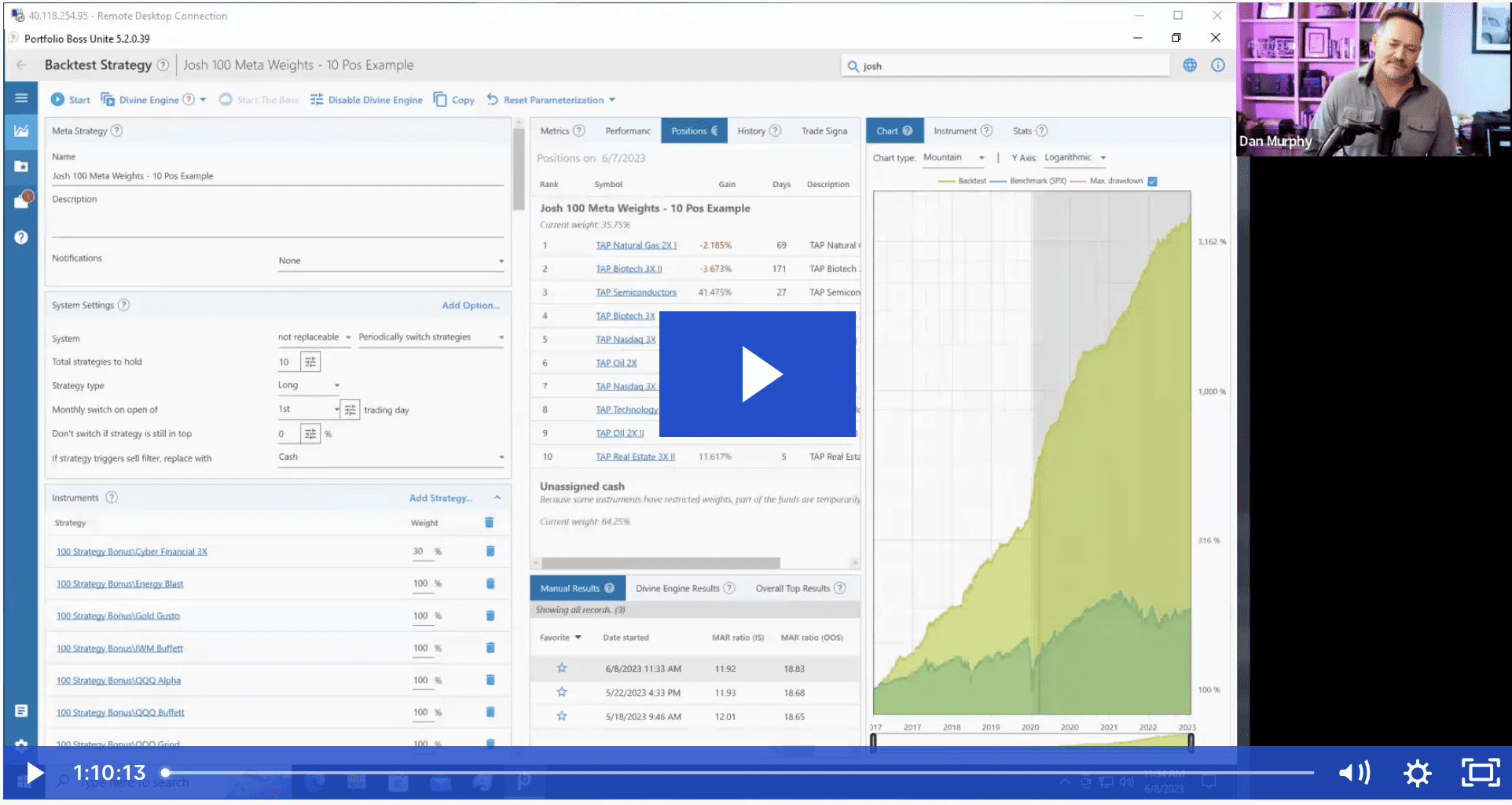1512x805 pixels.
Task: Open Chart type Mountain dropdown
Action: click(954, 158)
